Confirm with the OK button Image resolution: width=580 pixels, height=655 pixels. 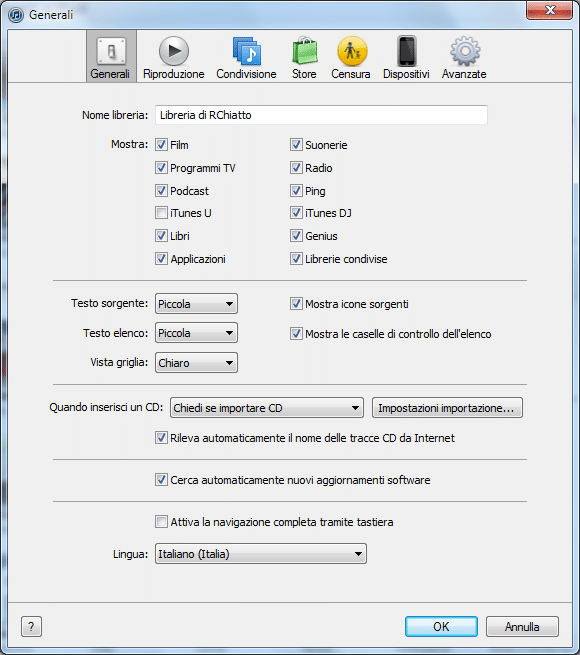[441, 627]
